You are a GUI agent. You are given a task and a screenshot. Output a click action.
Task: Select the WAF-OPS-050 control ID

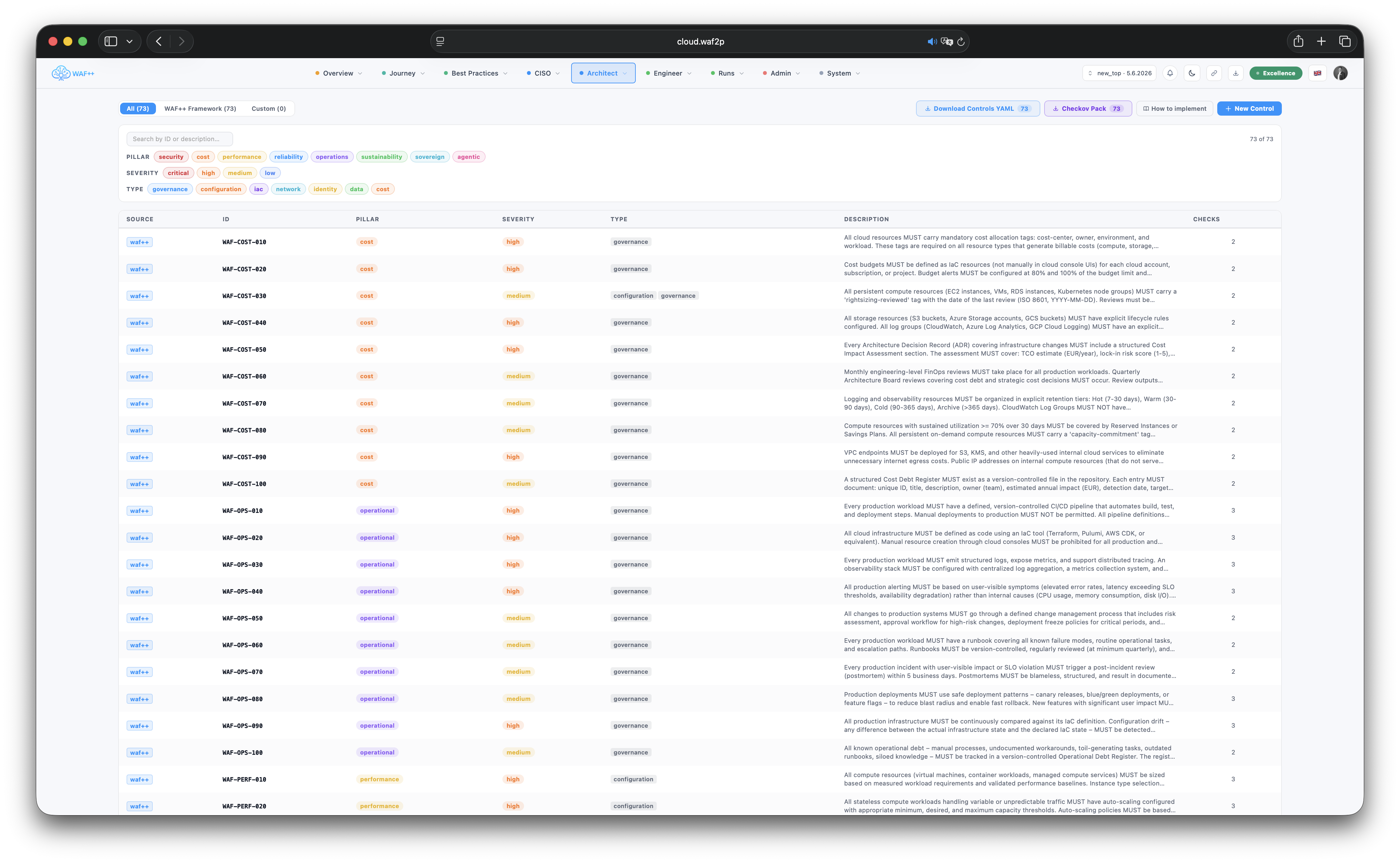coord(242,619)
